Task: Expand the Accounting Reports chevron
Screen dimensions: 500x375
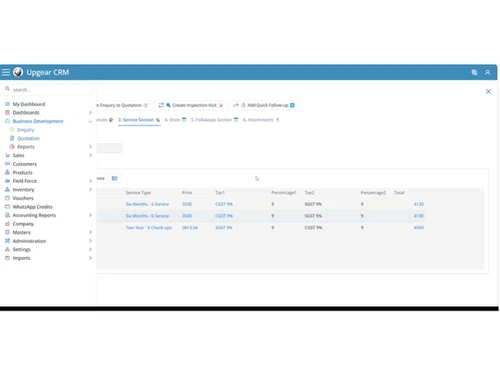Action: 90,215
